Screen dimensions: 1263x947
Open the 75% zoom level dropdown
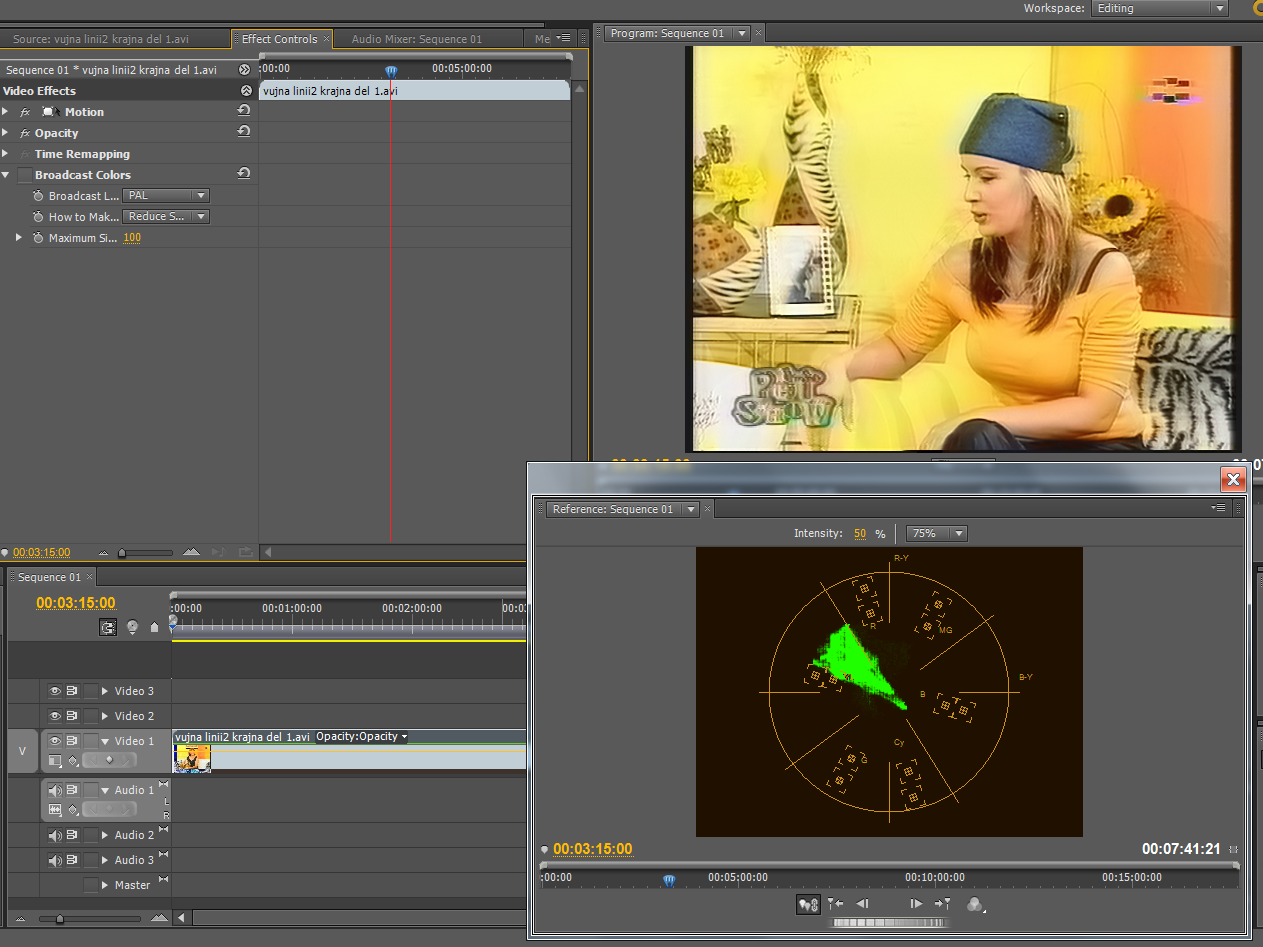pos(936,534)
